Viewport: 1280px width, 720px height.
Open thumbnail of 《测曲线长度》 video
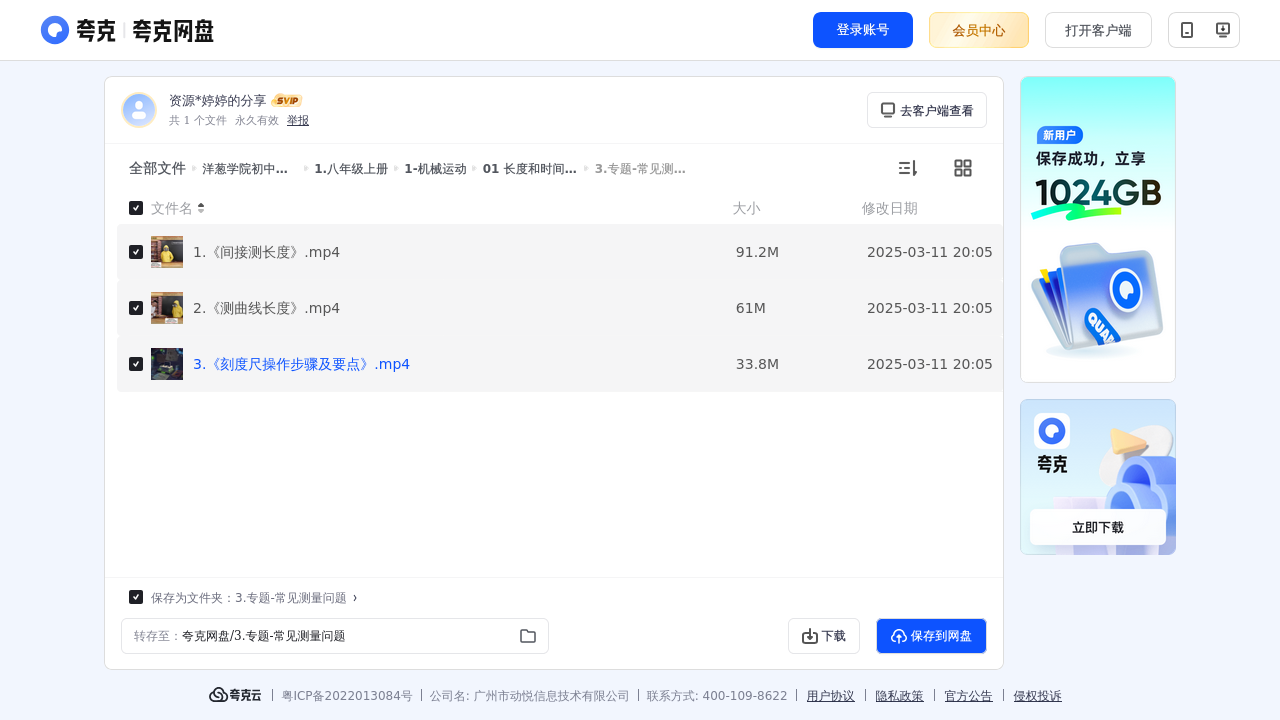[167, 308]
